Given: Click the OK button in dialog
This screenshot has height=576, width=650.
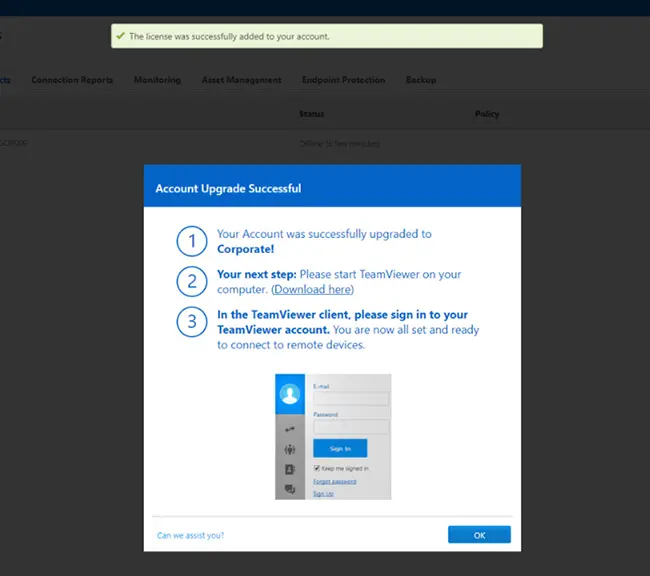Looking at the screenshot, I should click(x=479, y=535).
